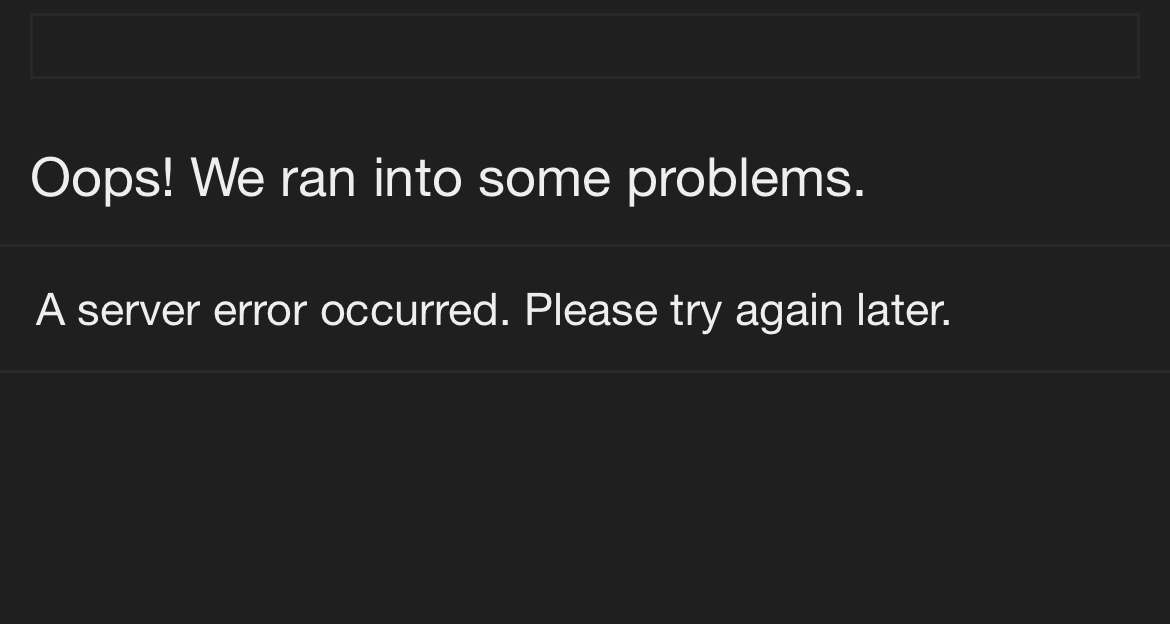Click the word 'server' in the error message
1170x624 pixels.
[x=139, y=311]
